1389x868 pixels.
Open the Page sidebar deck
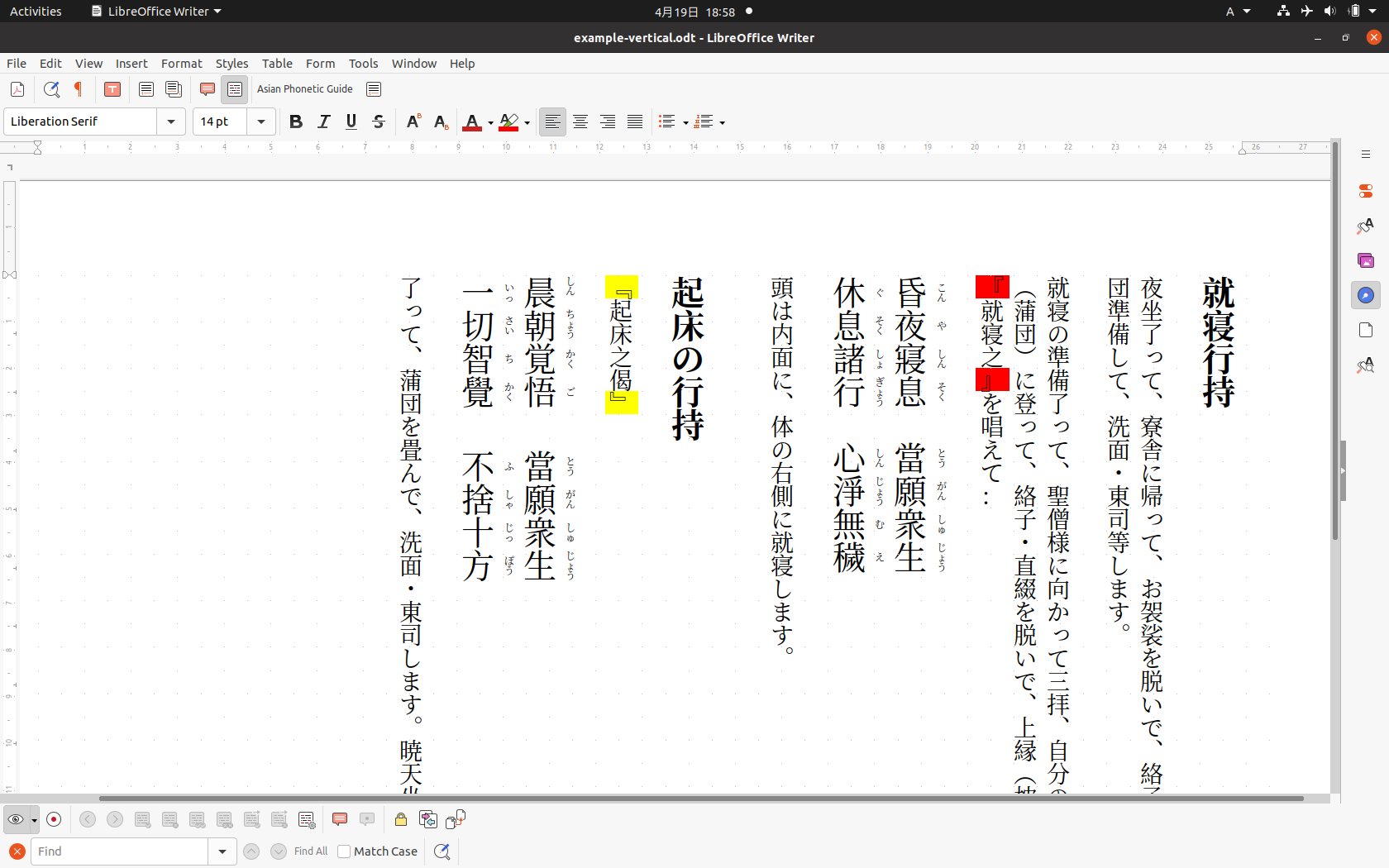pos(1366,330)
